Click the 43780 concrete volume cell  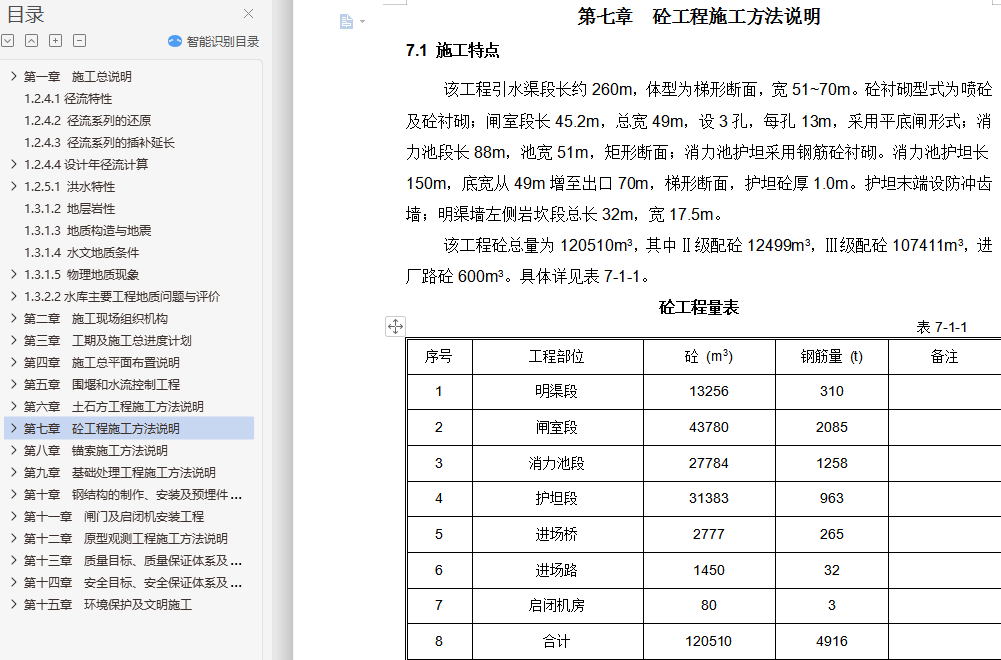(x=709, y=427)
